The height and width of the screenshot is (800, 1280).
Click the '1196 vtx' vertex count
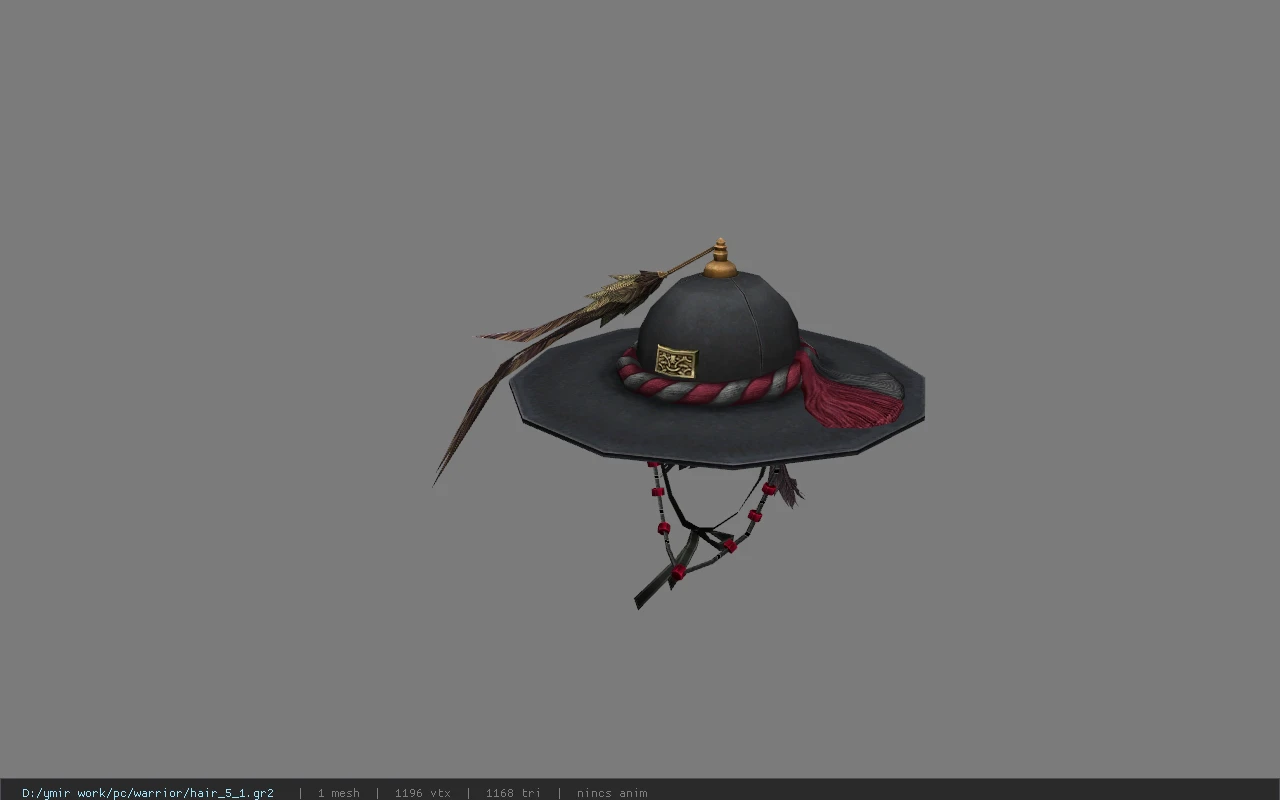click(x=422, y=793)
